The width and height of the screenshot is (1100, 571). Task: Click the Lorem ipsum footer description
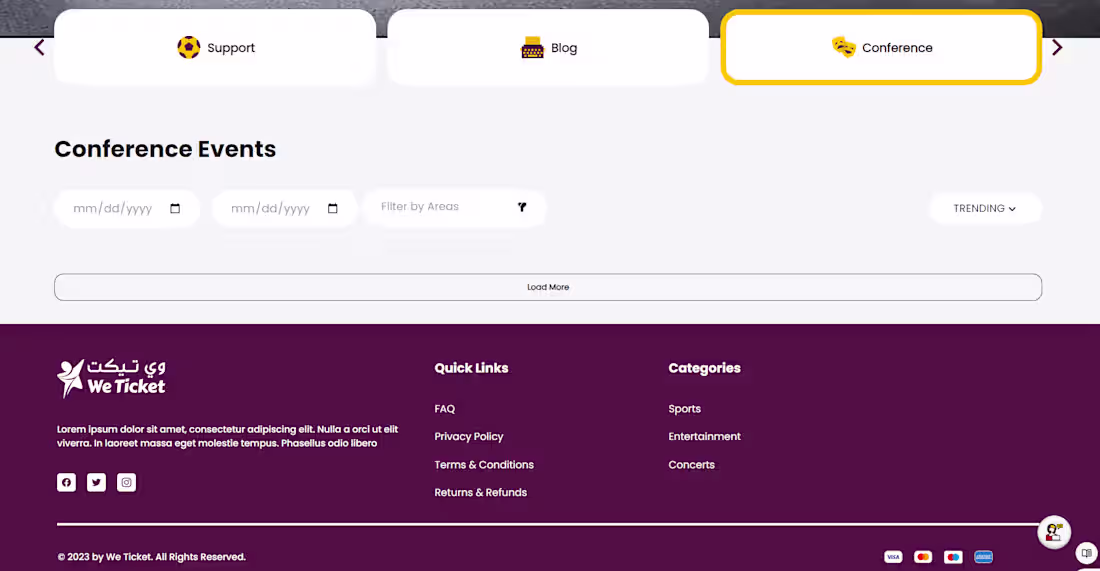click(227, 436)
